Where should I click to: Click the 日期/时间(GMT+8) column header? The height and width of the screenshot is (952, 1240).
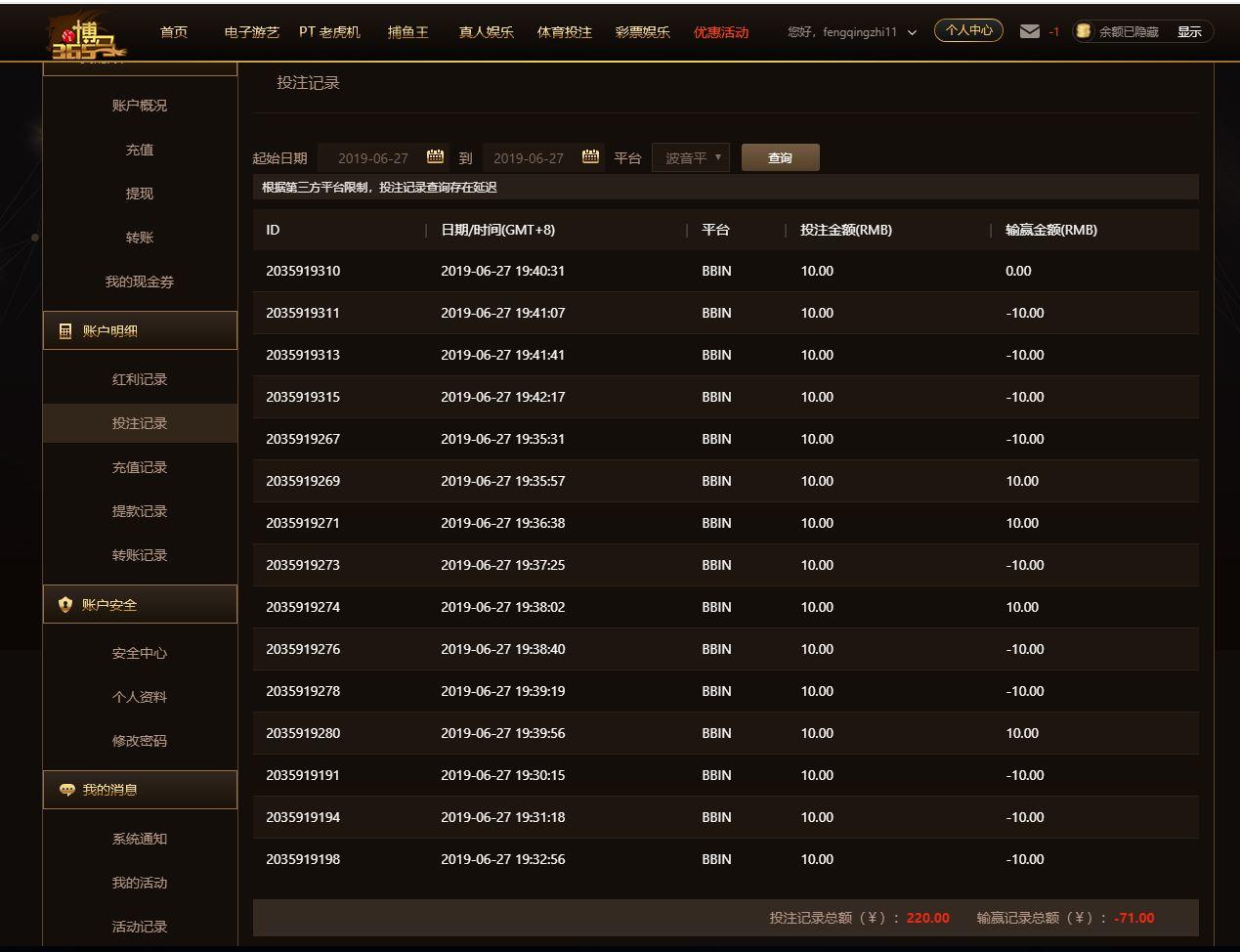click(497, 230)
